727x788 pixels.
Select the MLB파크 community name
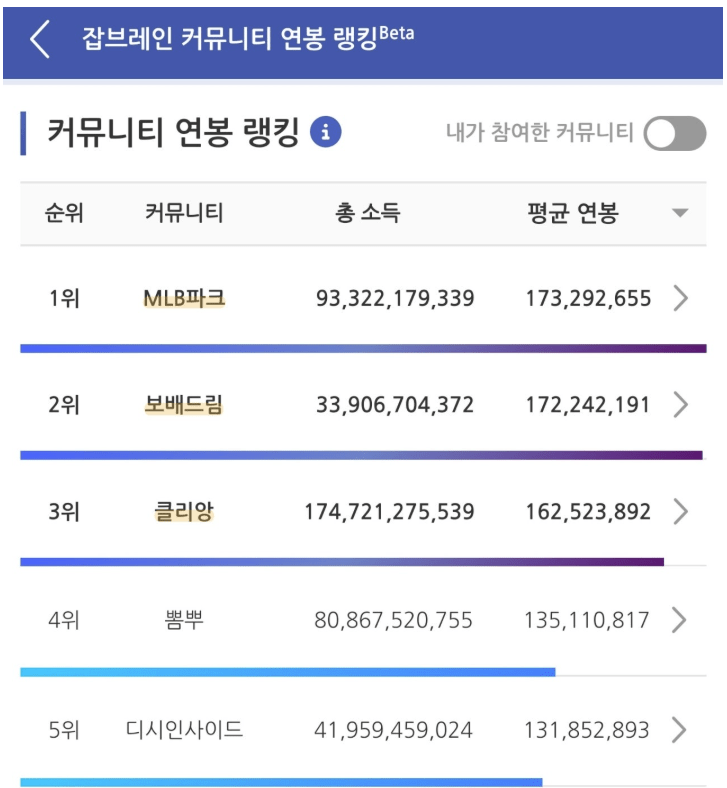click(x=184, y=298)
